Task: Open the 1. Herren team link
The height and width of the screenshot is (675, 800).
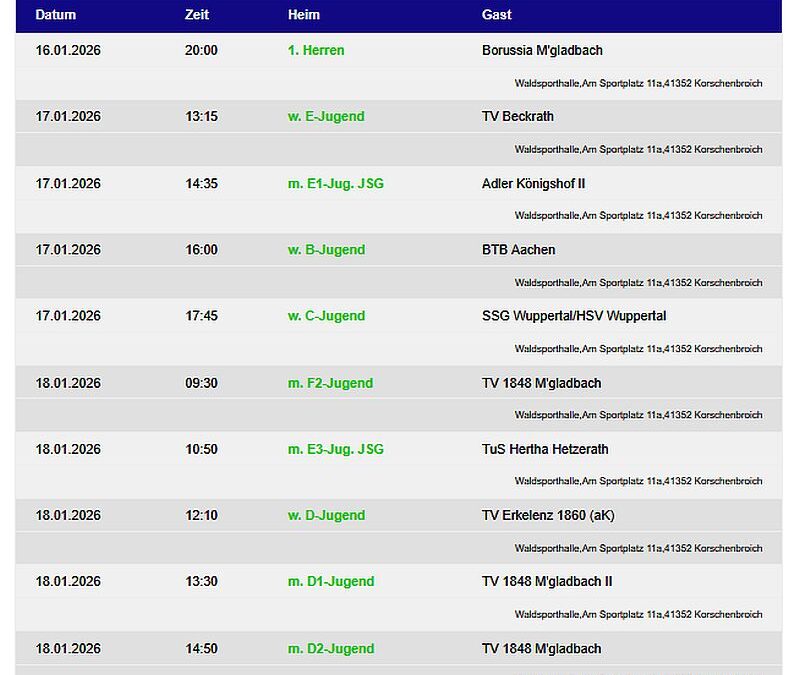Action: pyautogui.click(x=315, y=50)
